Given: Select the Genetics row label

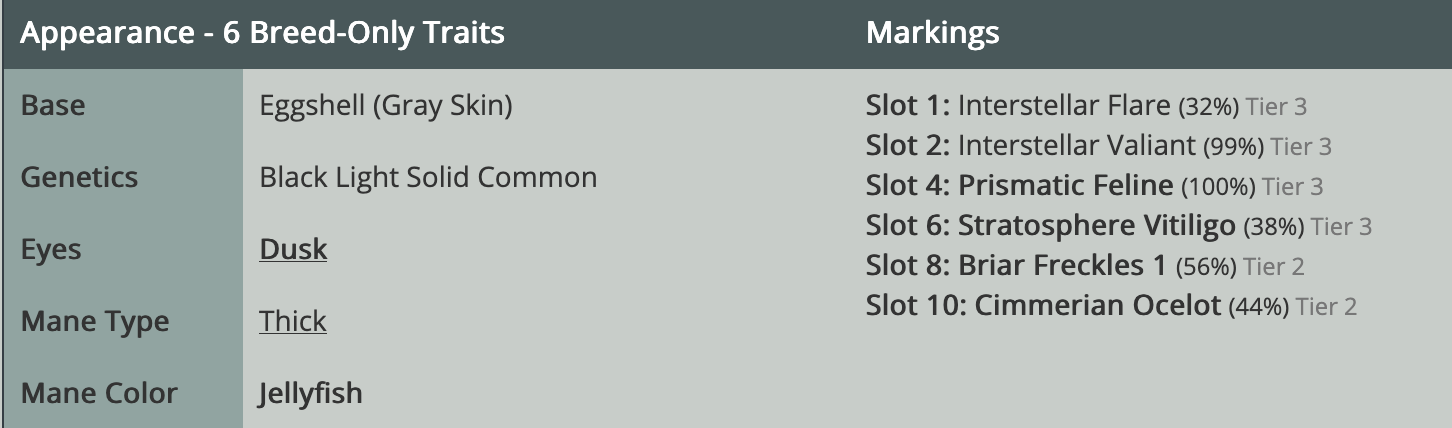Looking at the screenshot, I should click(79, 177).
